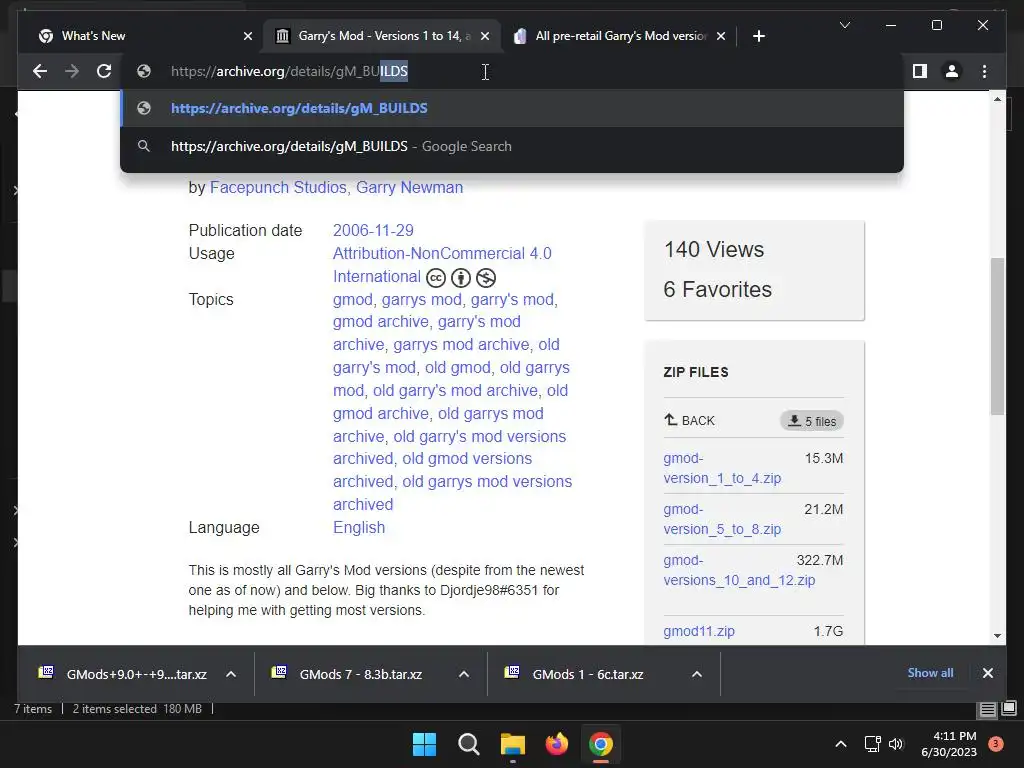Open Chrome three-dot menu

984,71
